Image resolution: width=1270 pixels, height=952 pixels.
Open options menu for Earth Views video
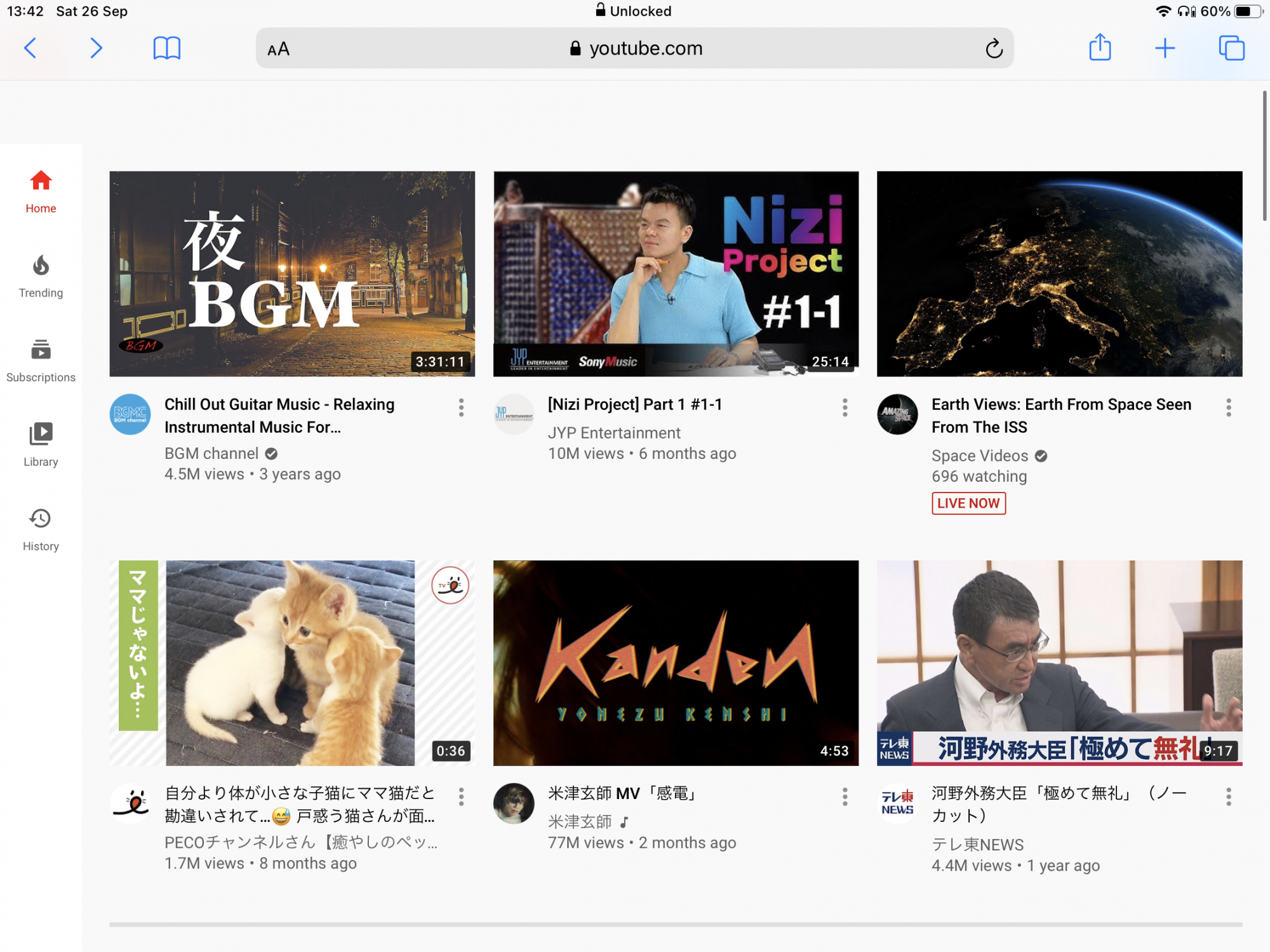coord(1229,407)
